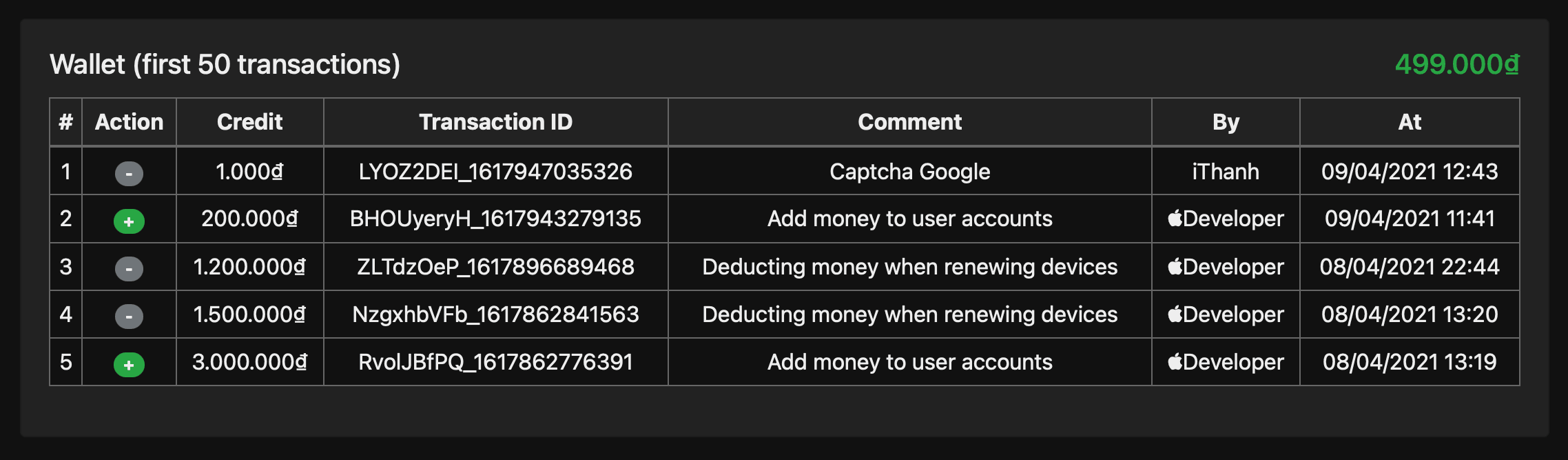Click the Apple logo next to Developer in row 5

pyautogui.click(x=1175, y=361)
